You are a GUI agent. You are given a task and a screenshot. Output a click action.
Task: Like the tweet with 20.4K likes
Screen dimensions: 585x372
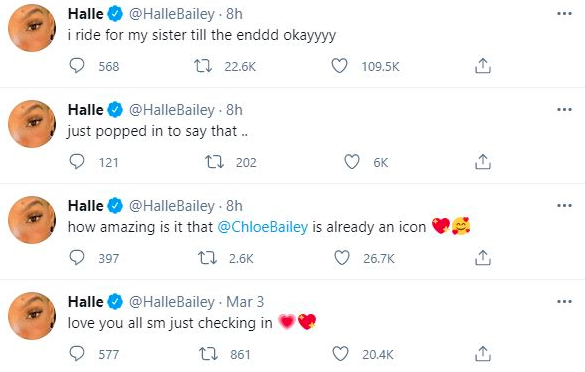(340, 354)
